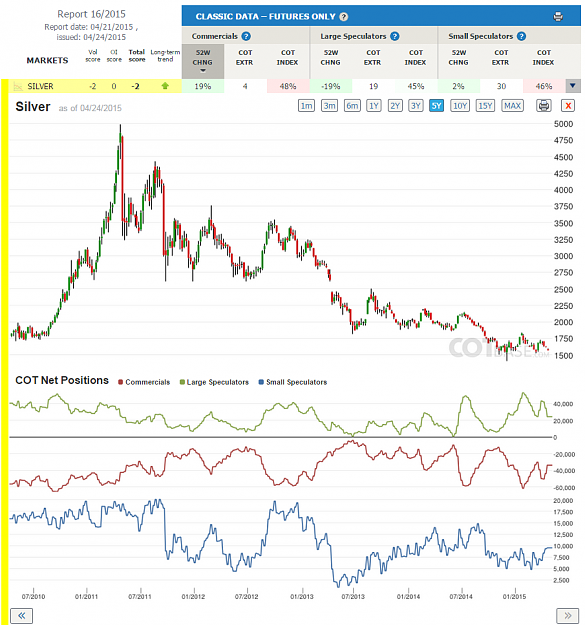Toggle Large Speculators series in legend
The width and height of the screenshot is (585, 625).
coord(214,382)
